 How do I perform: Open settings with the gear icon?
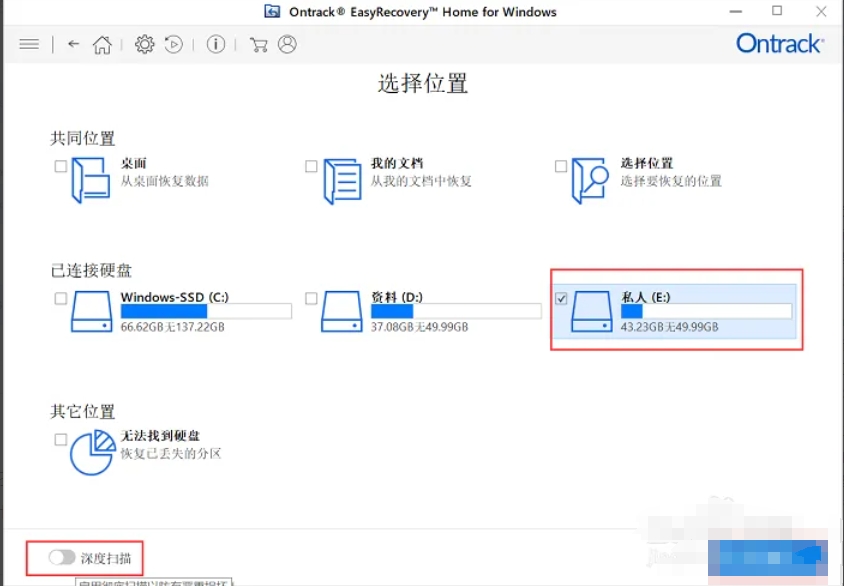click(144, 44)
